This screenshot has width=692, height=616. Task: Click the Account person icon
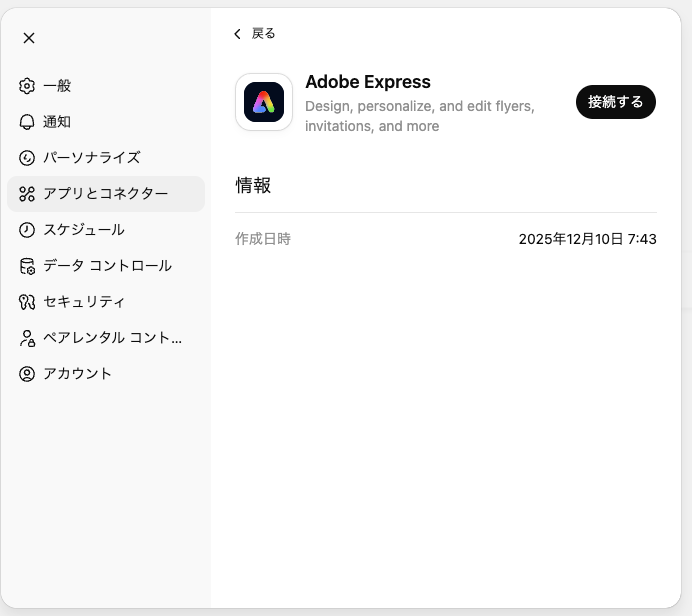27,374
